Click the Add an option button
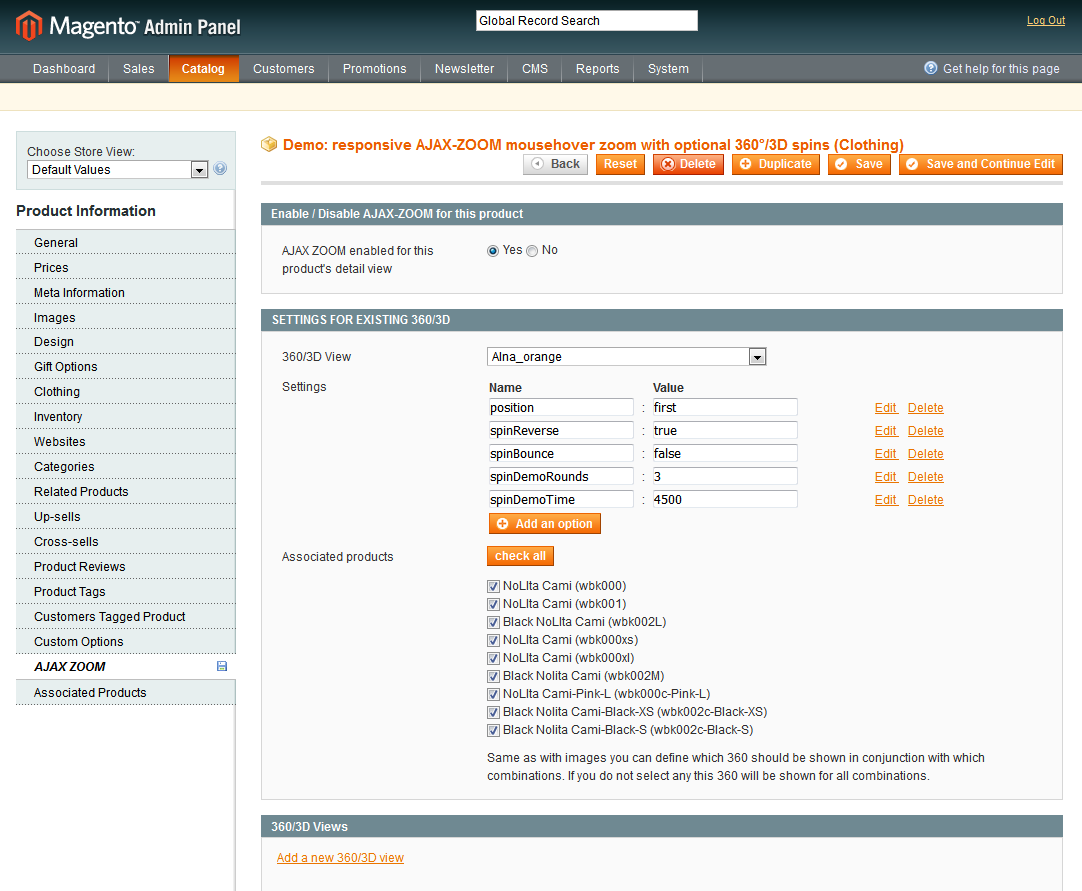1082x891 pixels. click(544, 524)
